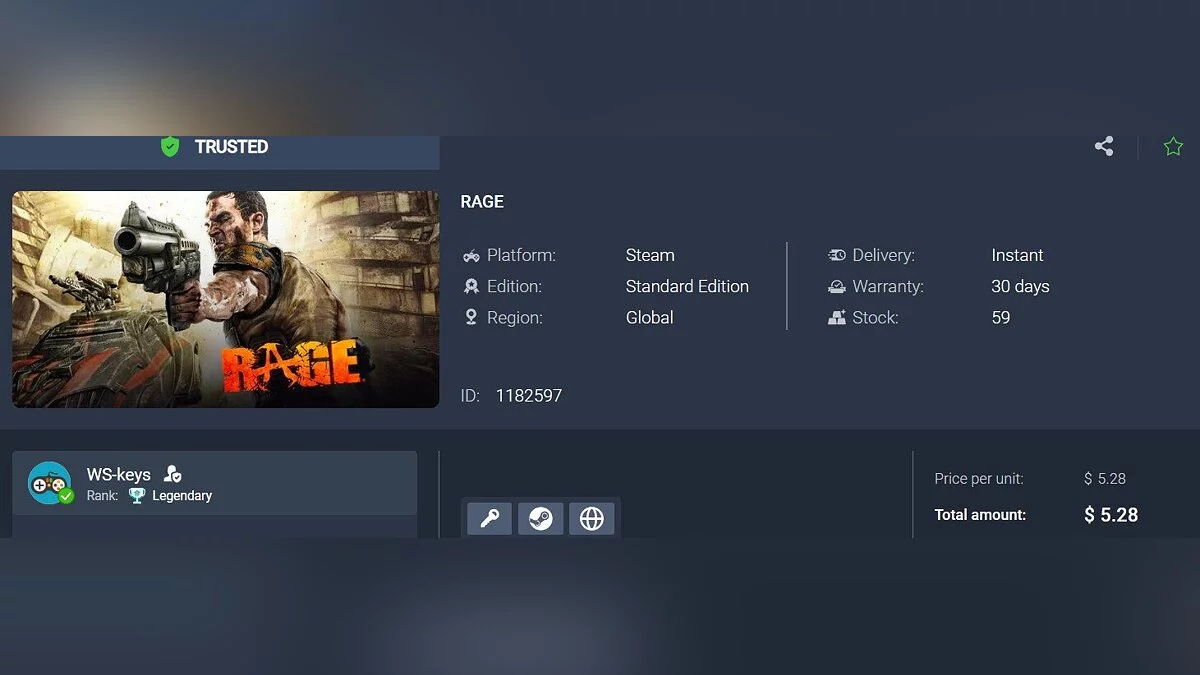
Task: Click the 30 days warranty value
Action: pyautogui.click(x=1020, y=287)
